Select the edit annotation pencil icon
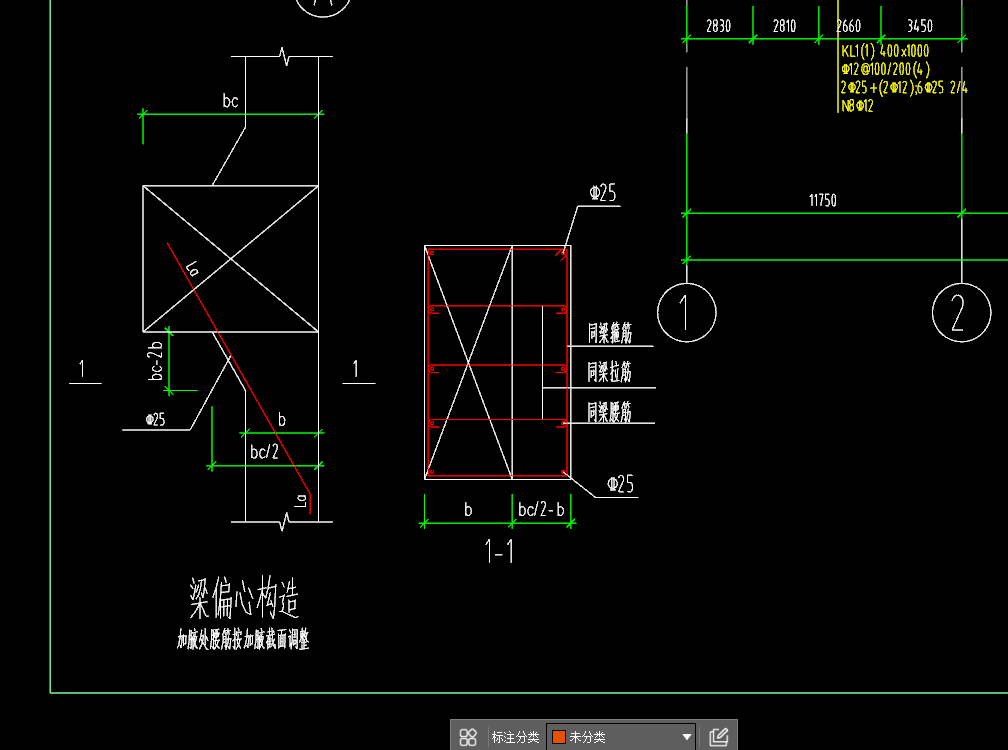Screen dimensions: 1008x750 pos(718,736)
